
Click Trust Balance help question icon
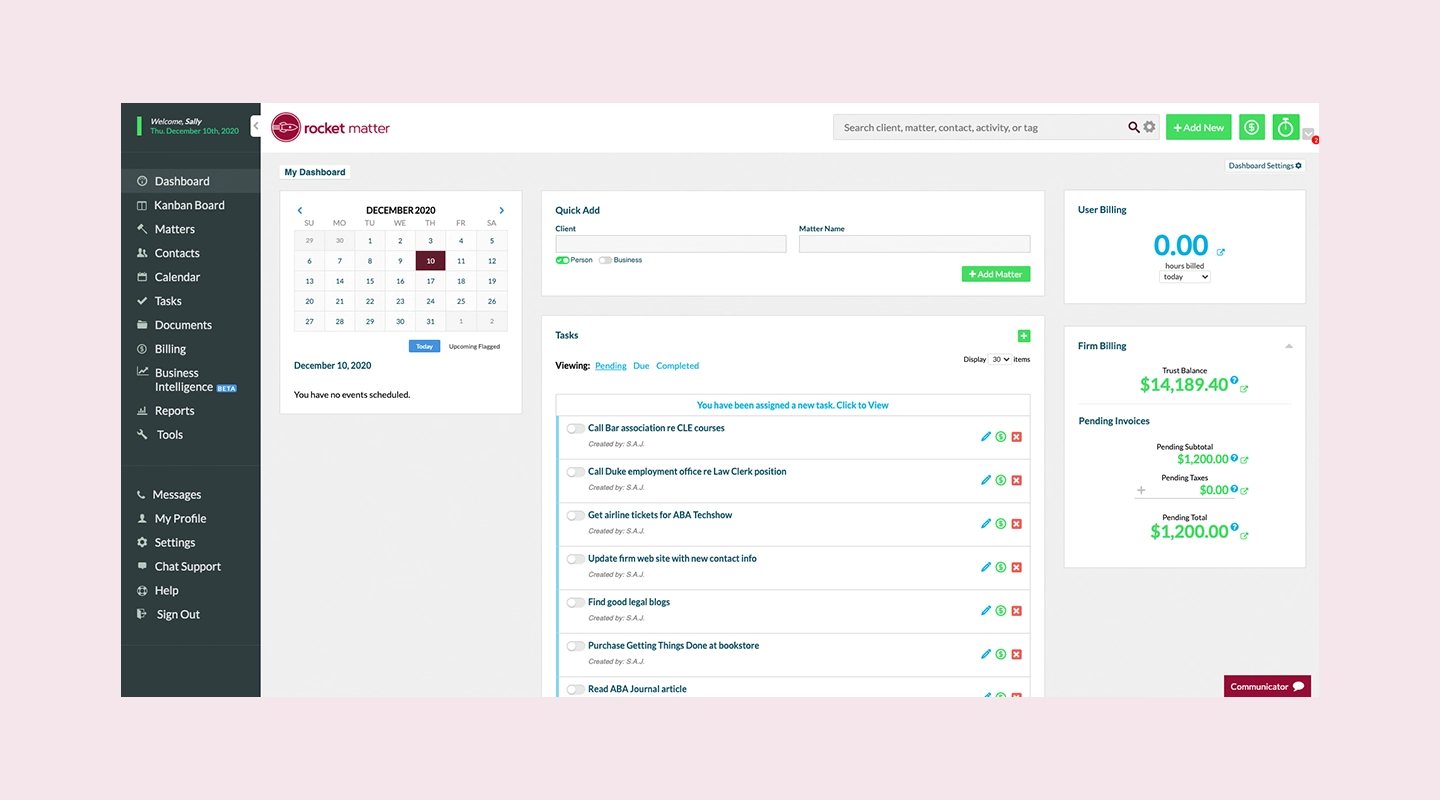coord(1234,381)
